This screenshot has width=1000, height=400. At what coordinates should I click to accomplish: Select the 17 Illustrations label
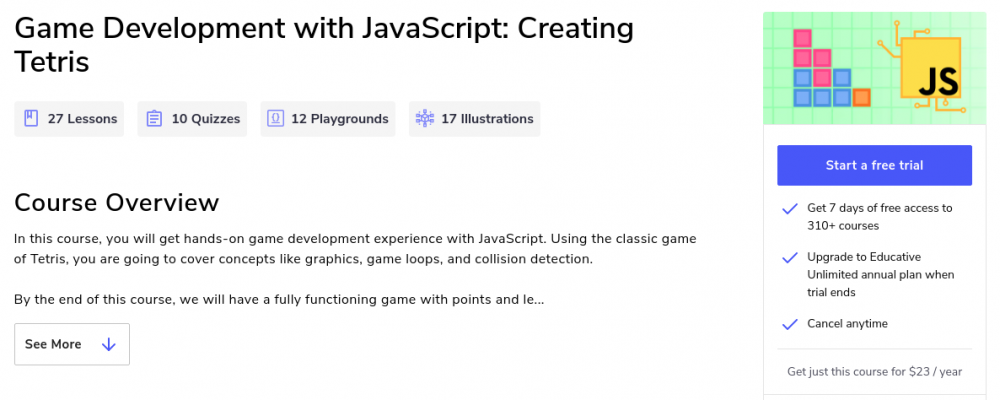click(486, 119)
